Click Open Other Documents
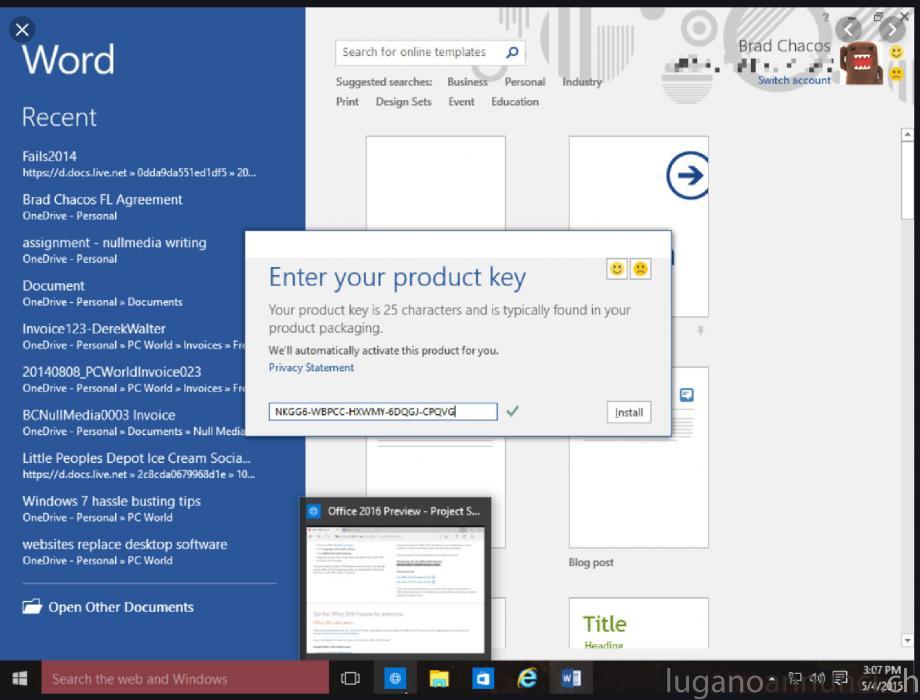The image size is (920, 700). point(121,607)
